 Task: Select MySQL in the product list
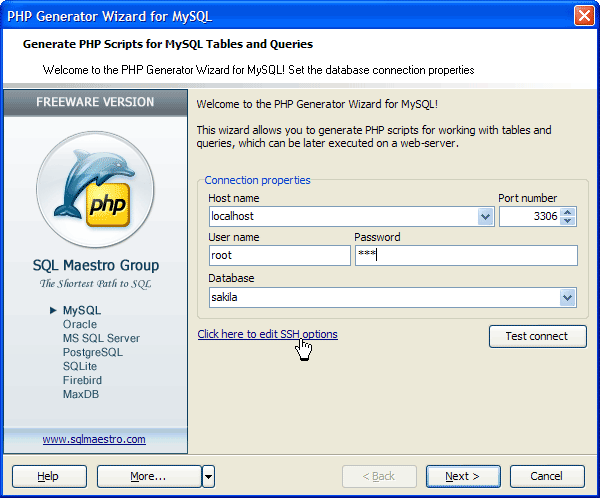[82, 310]
